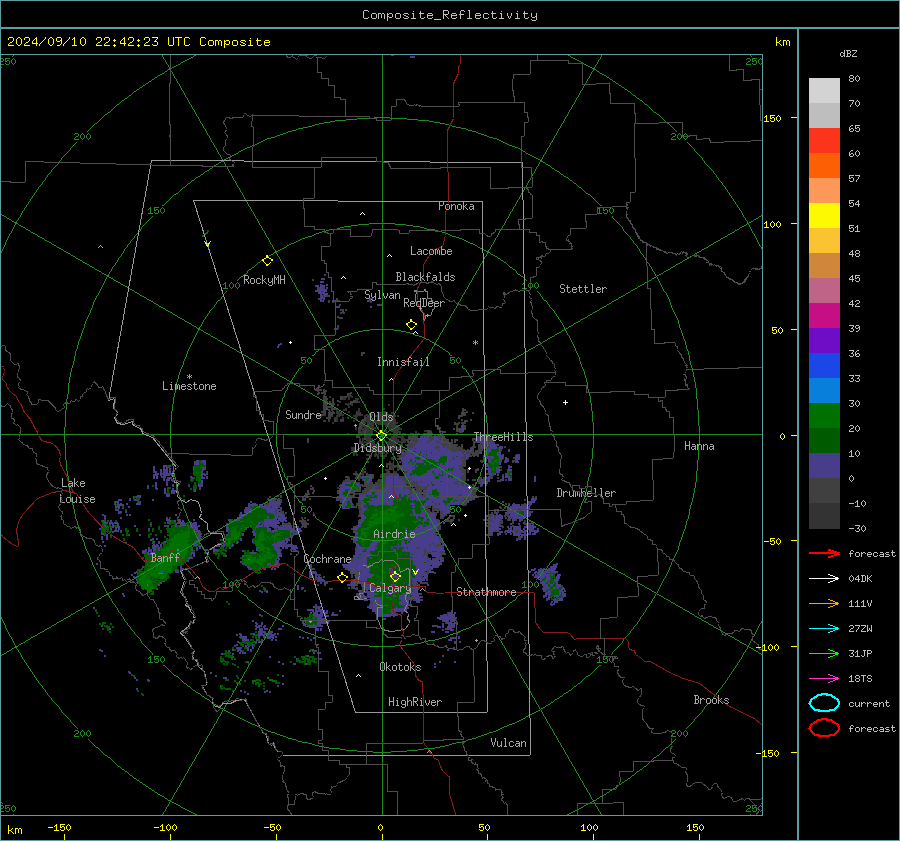Click the green 31JP arrow legend icon
This screenshot has height=841, width=900.
tap(824, 653)
